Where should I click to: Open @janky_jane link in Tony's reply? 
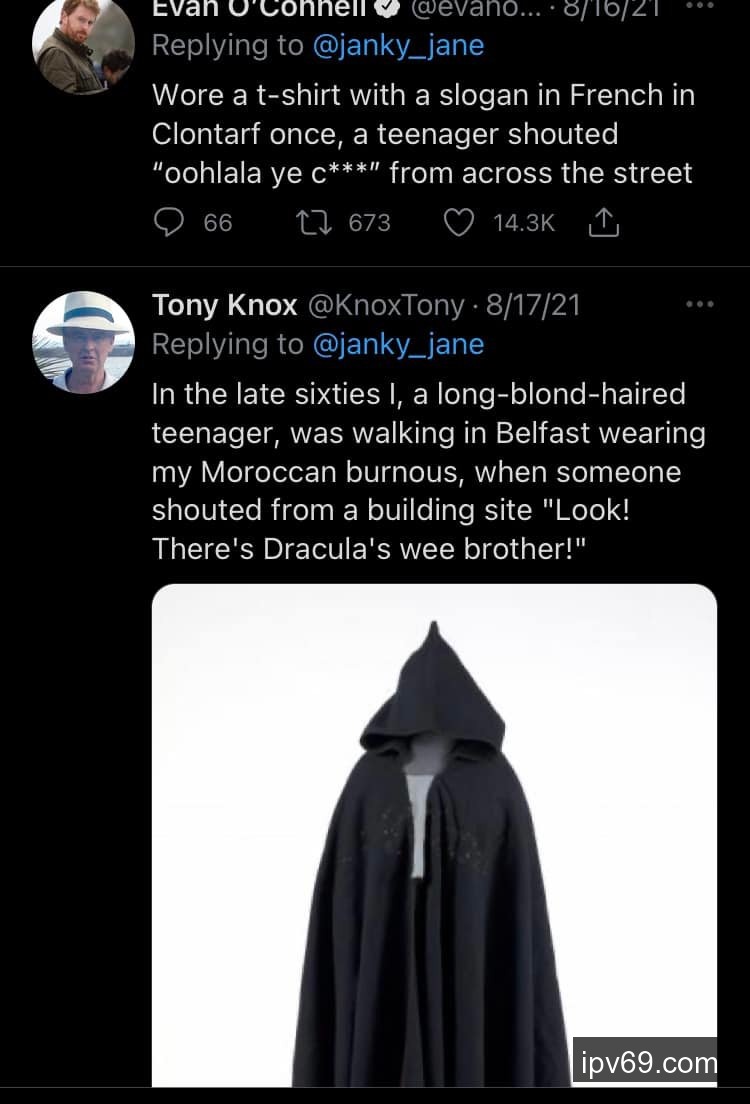tap(398, 344)
